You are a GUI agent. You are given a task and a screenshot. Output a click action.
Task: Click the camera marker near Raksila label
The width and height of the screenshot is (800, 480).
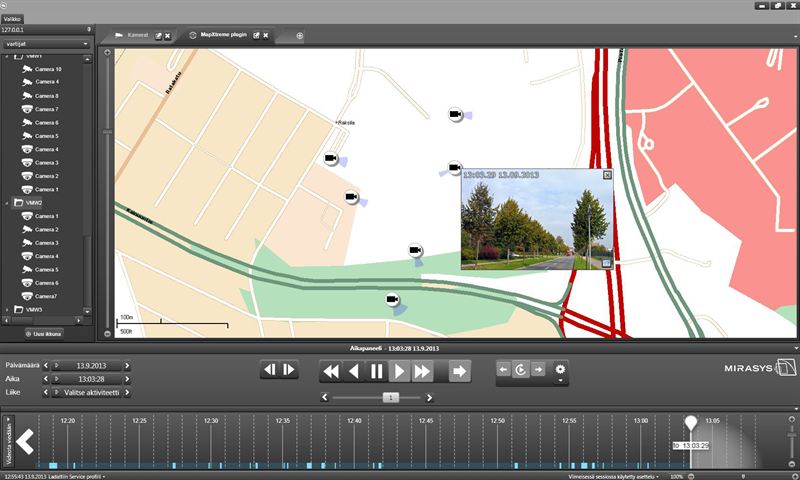coord(331,159)
